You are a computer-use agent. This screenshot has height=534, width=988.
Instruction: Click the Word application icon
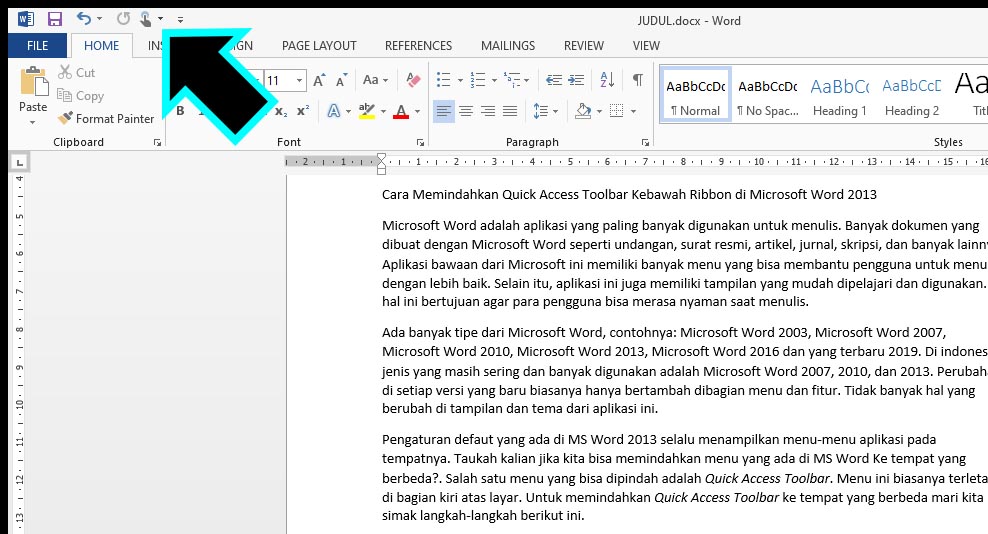[26, 19]
